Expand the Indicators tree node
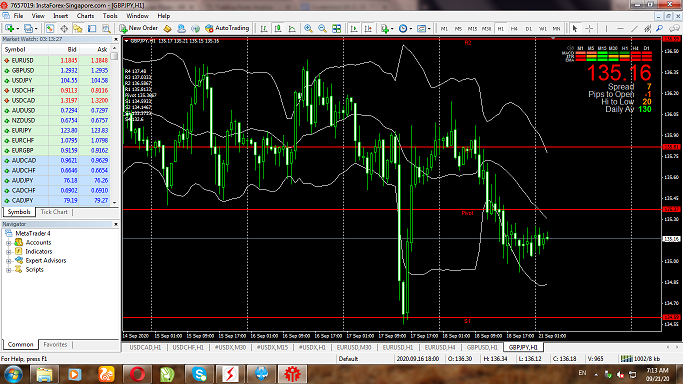 click(8, 252)
